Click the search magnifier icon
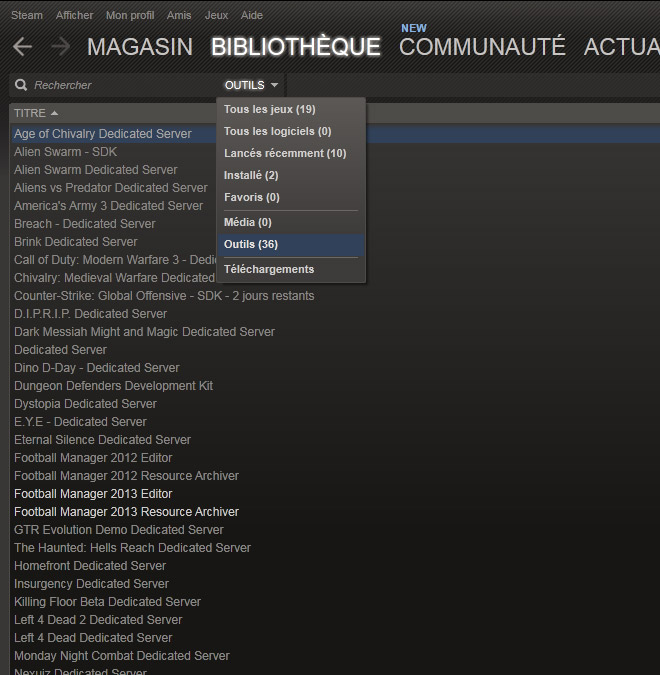This screenshot has height=675, width=660. 21,85
